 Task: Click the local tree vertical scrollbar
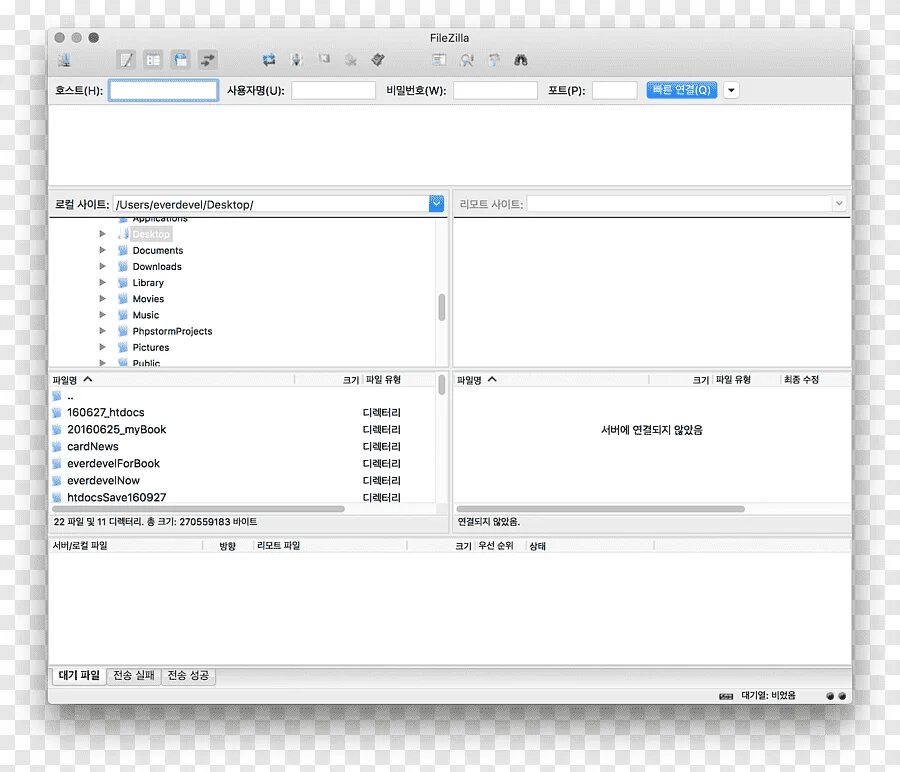[x=442, y=307]
